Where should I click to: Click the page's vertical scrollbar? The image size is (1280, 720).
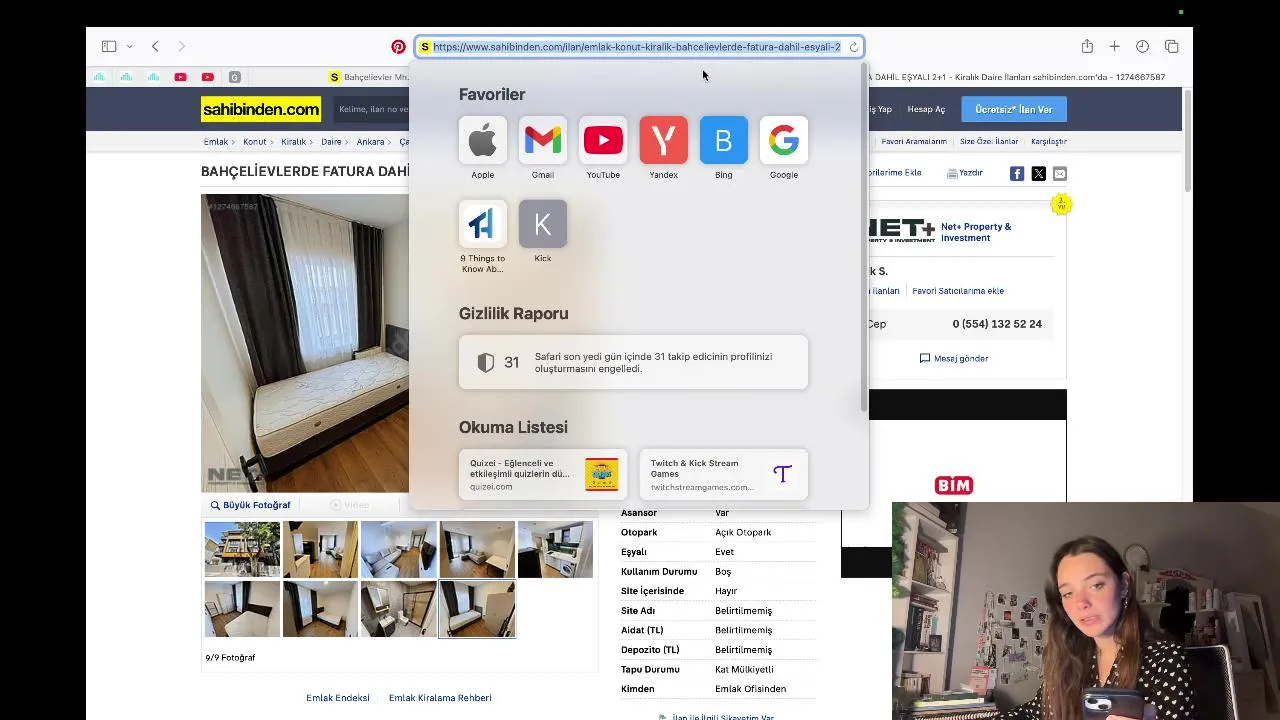click(1187, 140)
